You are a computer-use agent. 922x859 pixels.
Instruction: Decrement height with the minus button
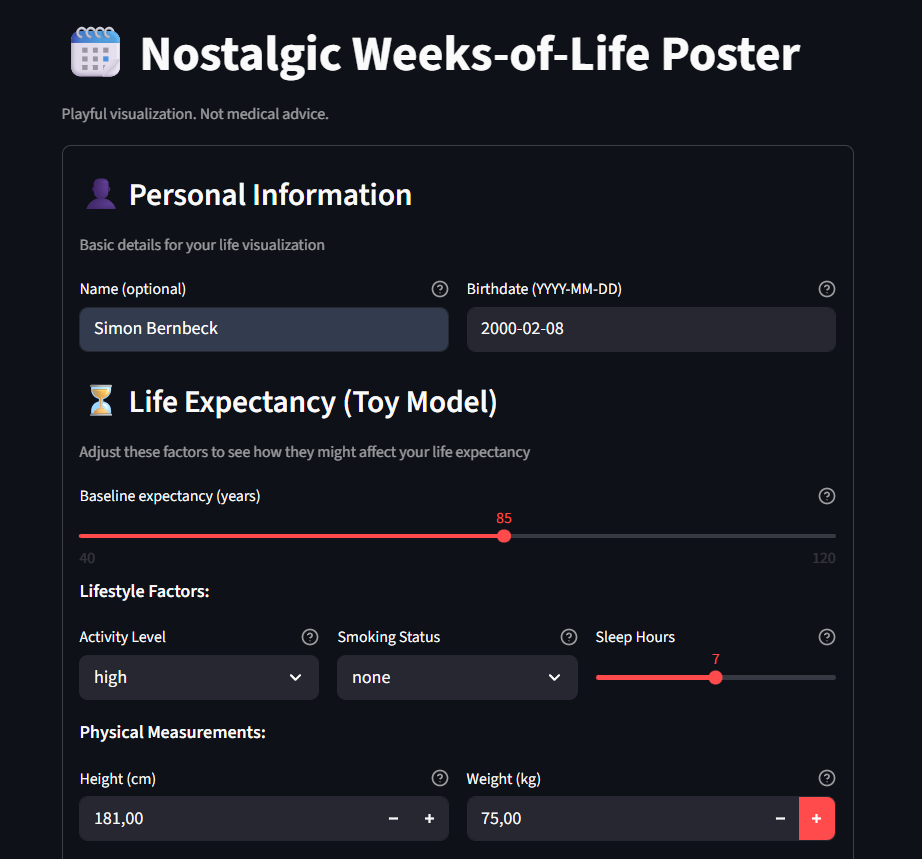(x=393, y=818)
